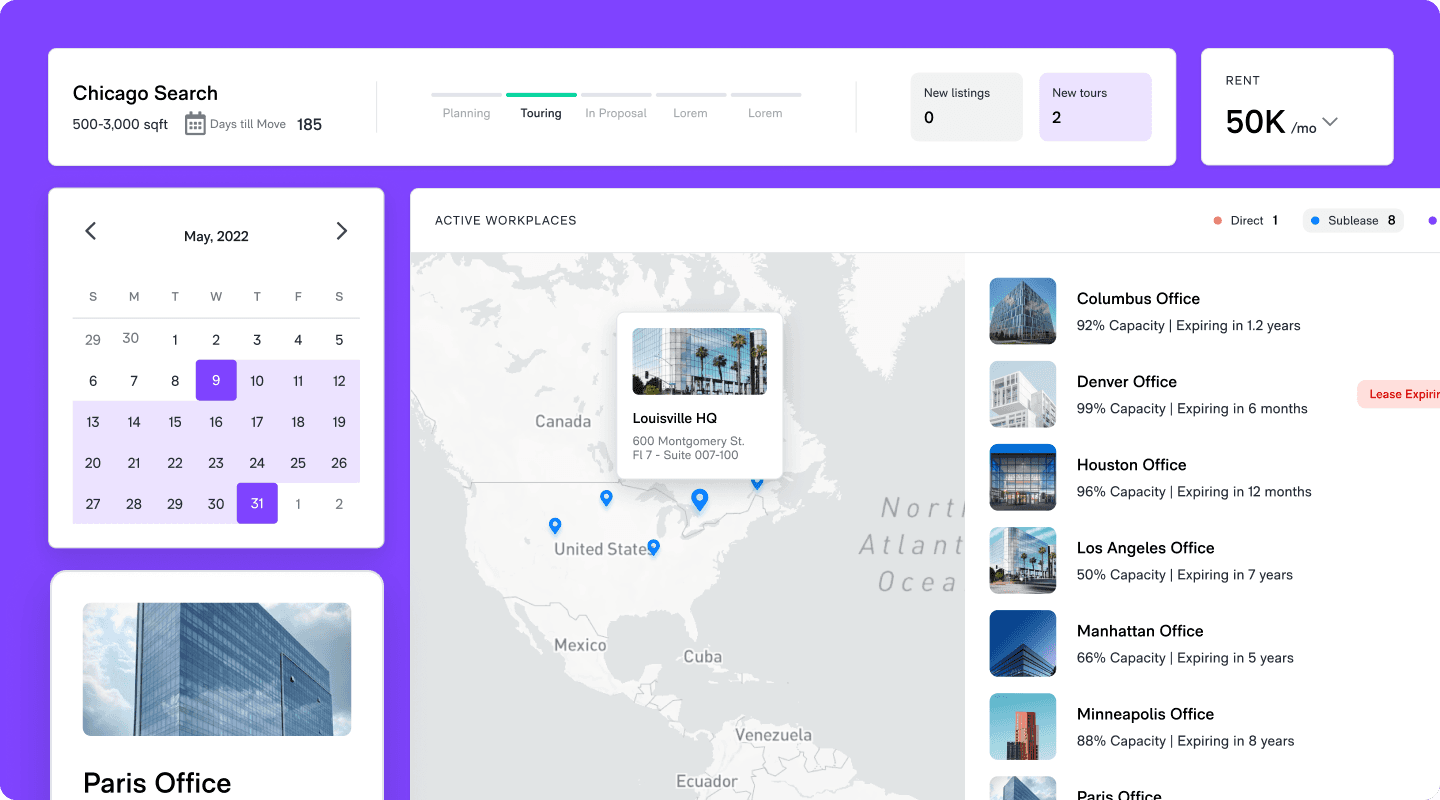
Task: Select May 23 in the calendar
Action: 216,463
